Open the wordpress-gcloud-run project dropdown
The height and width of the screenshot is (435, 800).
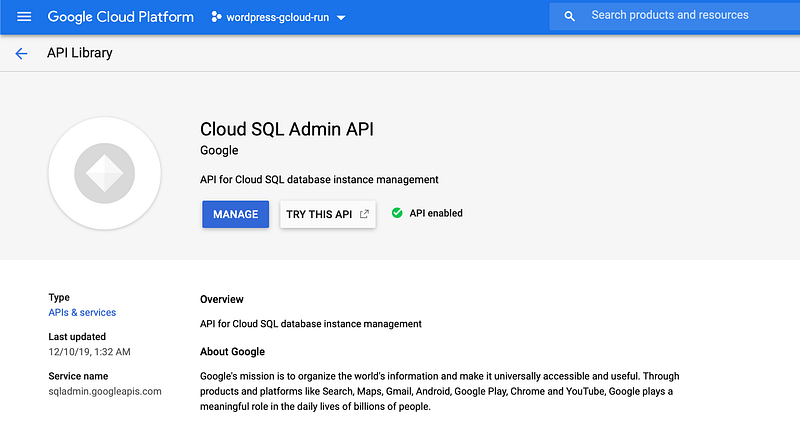279,17
